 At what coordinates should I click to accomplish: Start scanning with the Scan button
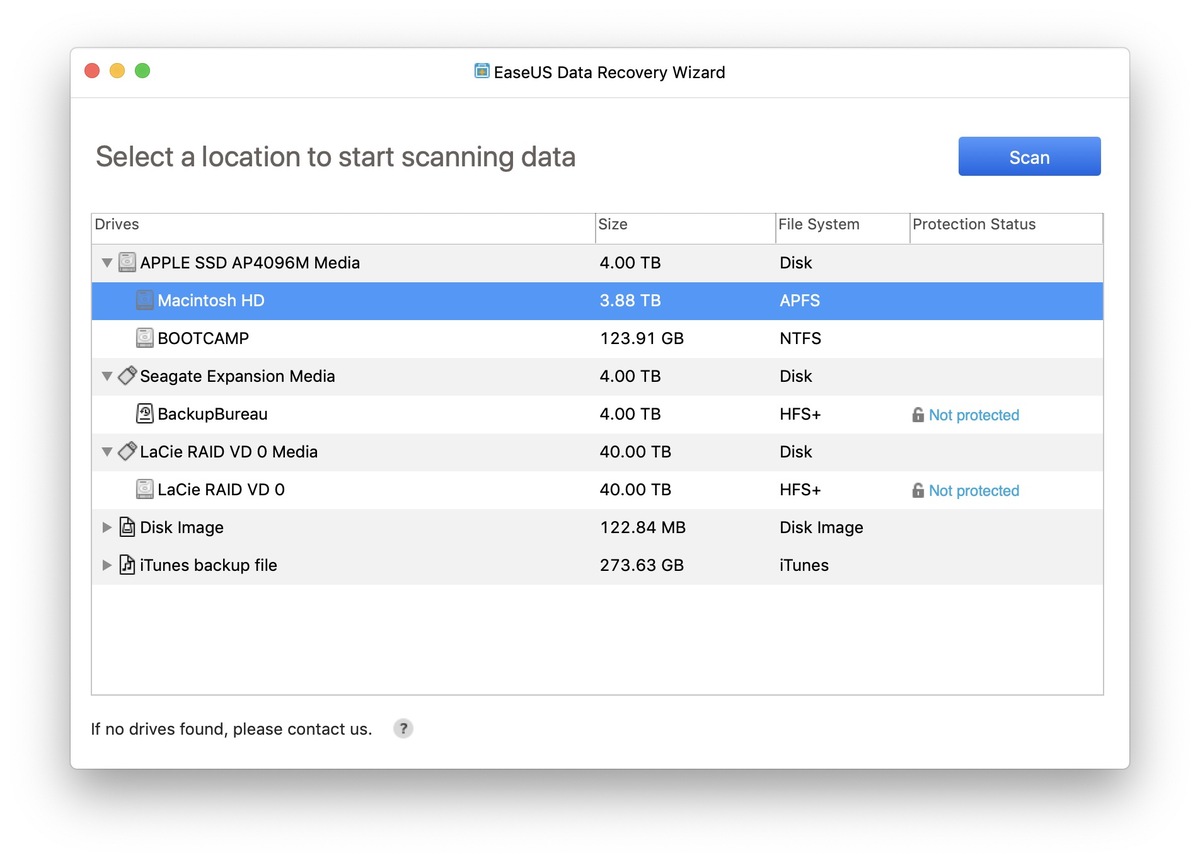1029,157
